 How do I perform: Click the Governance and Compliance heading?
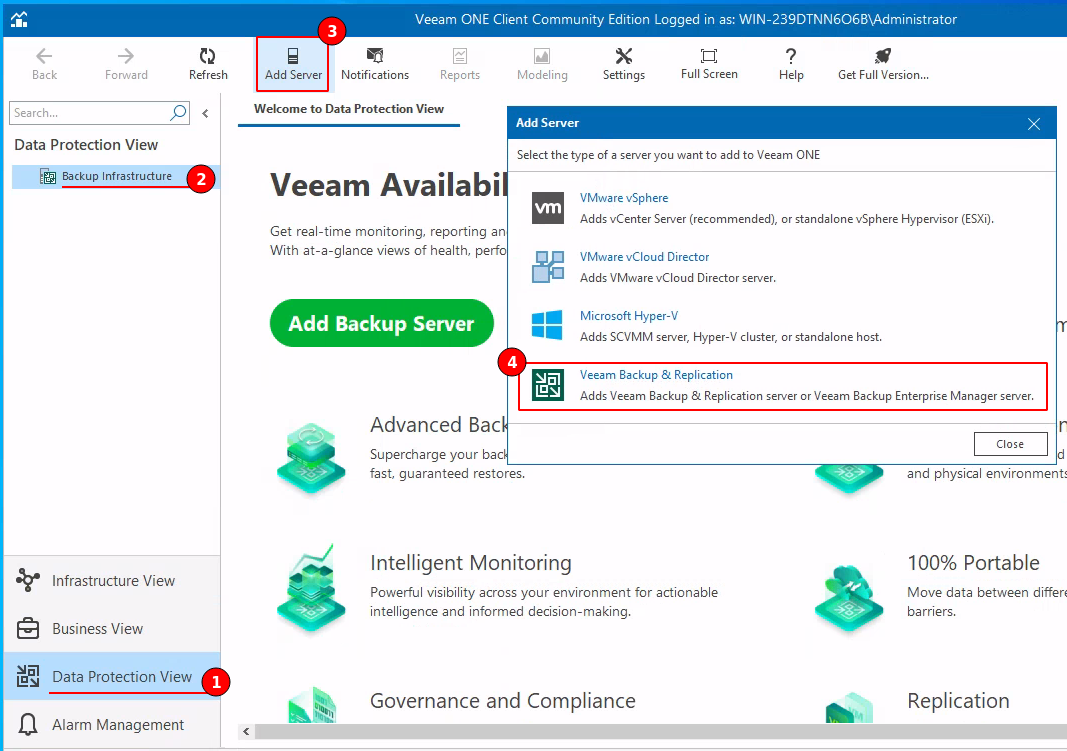tap(503, 701)
